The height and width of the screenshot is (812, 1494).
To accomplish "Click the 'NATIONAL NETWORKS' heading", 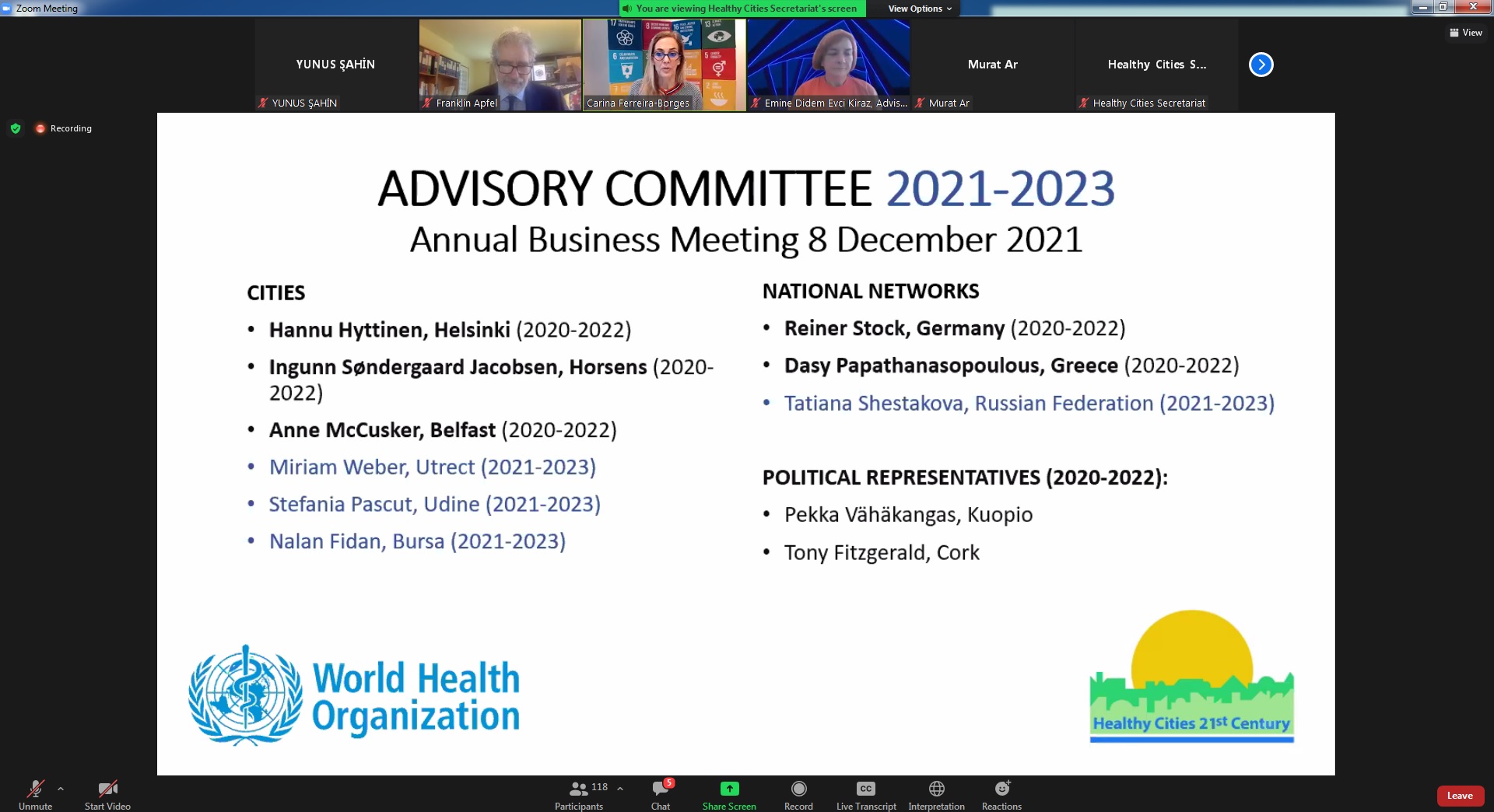I will [x=871, y=292].
